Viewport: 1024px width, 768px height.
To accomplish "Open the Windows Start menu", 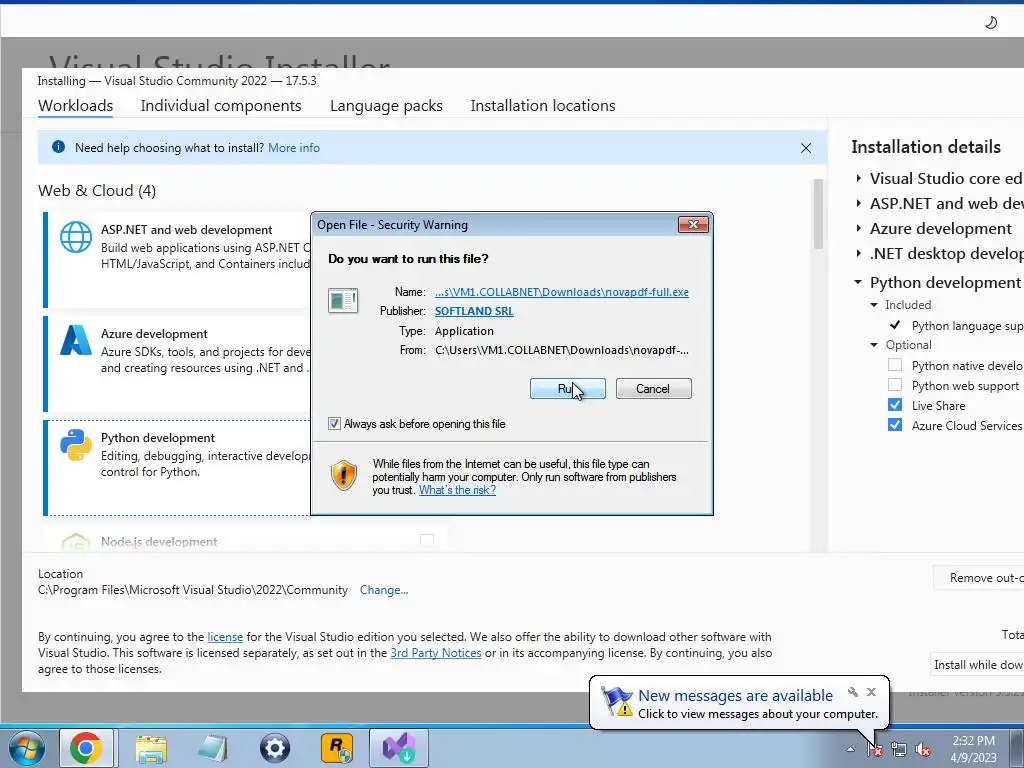I will click(x=26, y=748).
